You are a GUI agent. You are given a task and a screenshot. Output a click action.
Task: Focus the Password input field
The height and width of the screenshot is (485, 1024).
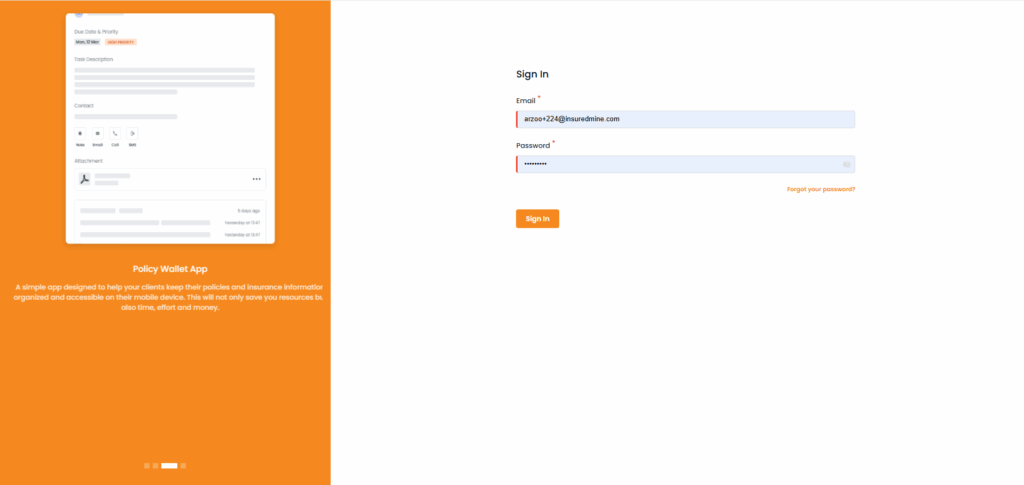(685, 164)
